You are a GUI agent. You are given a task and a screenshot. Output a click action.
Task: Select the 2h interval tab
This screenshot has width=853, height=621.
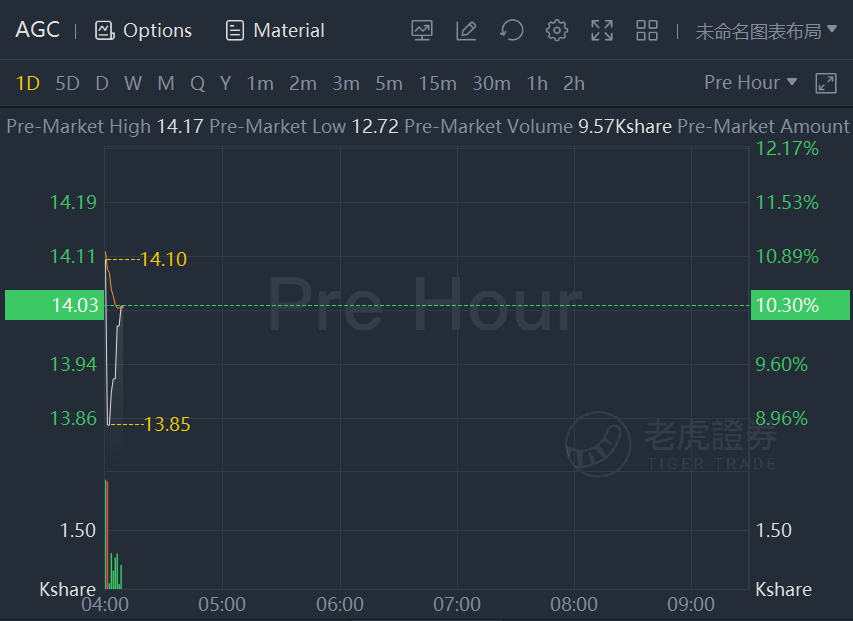[574, 84]
